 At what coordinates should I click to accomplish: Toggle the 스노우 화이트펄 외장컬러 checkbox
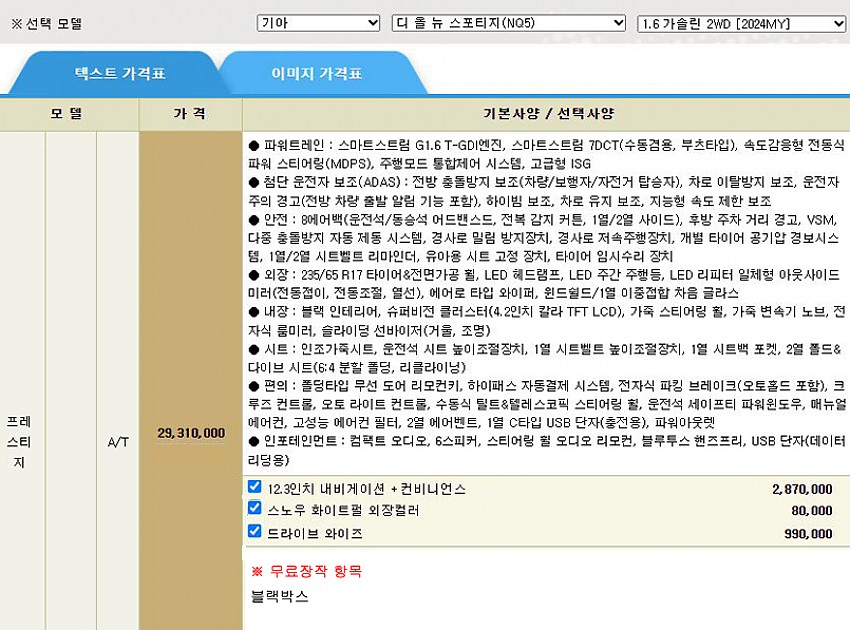[x=255, y=509]
